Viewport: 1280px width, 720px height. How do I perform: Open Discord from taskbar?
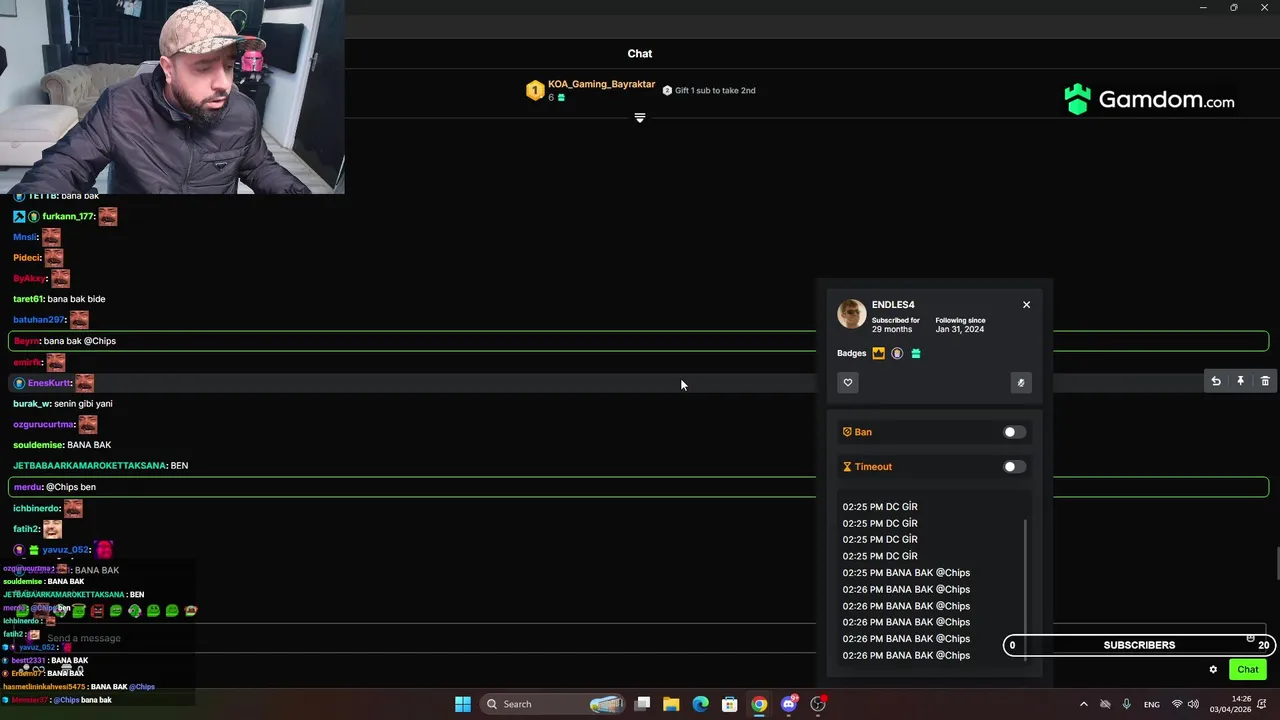789,704
